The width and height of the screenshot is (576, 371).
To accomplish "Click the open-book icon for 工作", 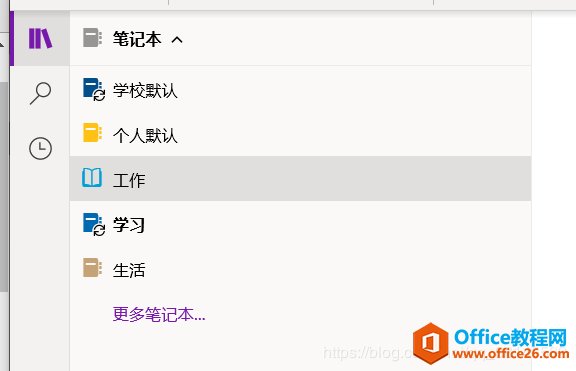I will pyautogui.click(x=92, y=178).
